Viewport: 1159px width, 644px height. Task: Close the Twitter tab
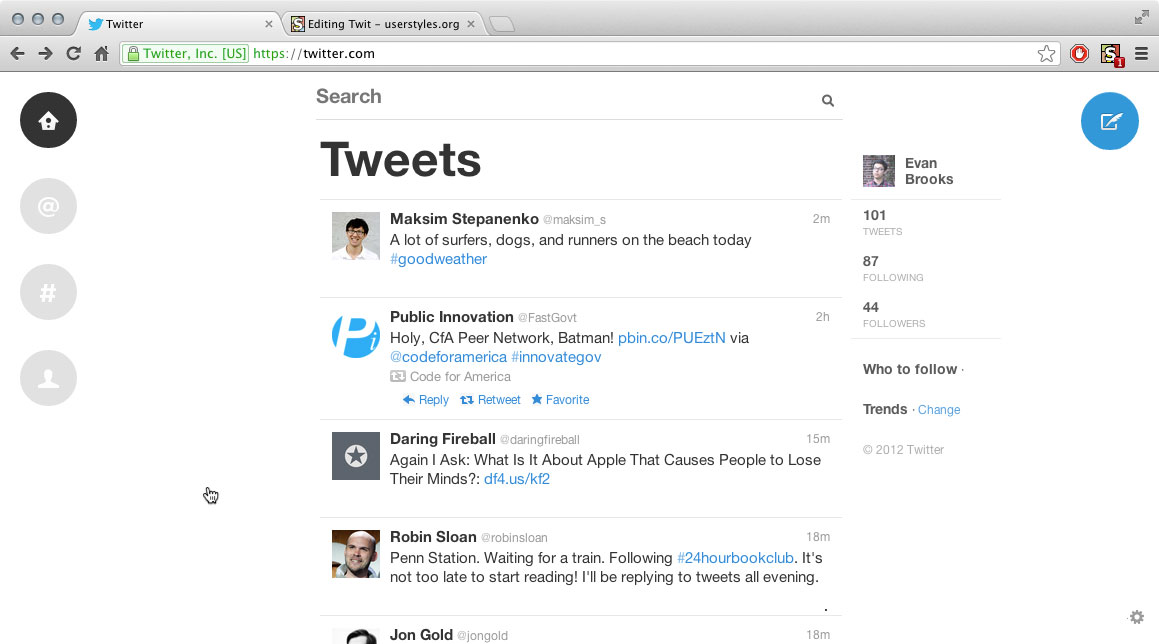(x=268, y=24)
